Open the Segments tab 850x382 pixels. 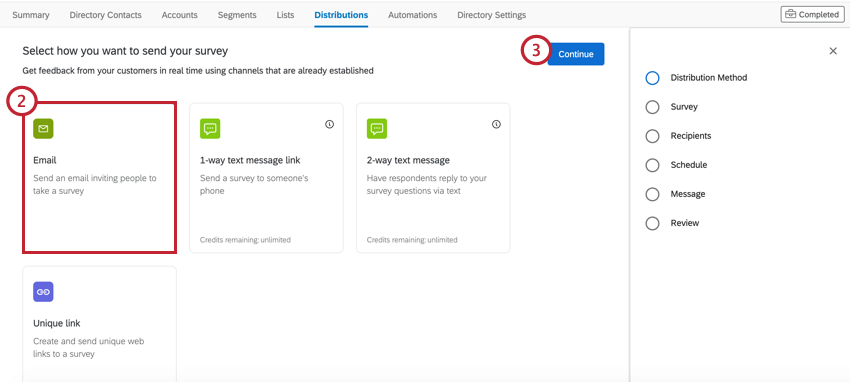click(237, 15)
